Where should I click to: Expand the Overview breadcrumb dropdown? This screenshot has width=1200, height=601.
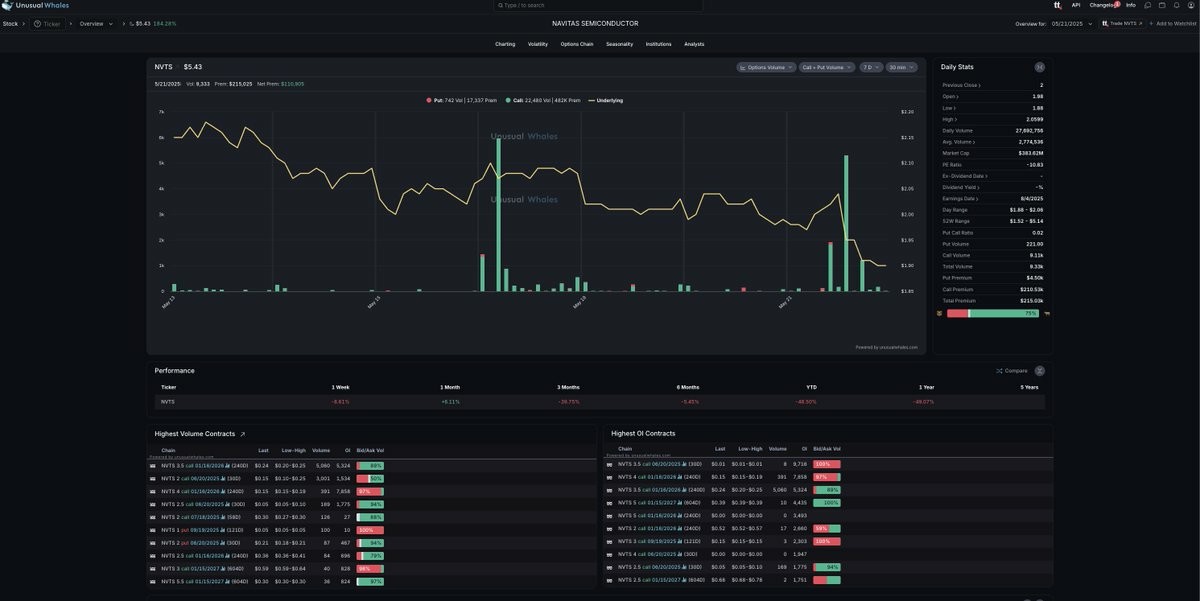pyautogui.click(x=96, y=23)
